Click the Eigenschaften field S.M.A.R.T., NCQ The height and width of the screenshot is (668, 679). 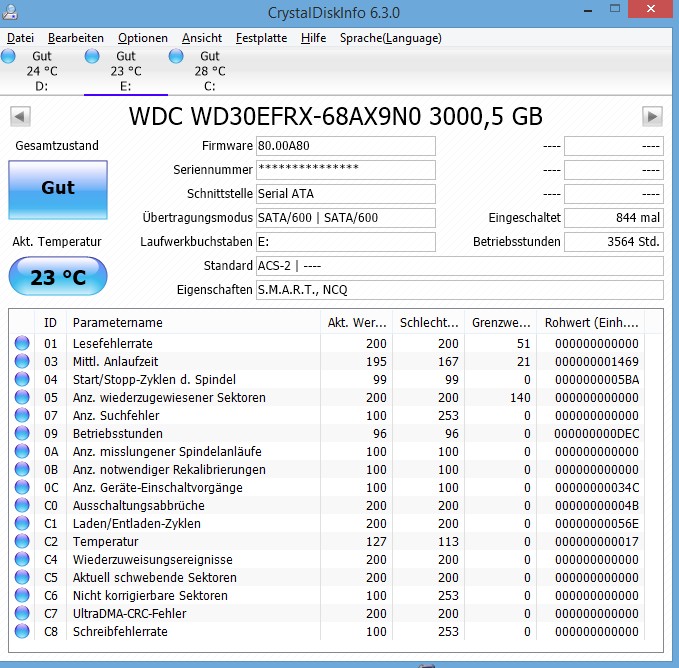[459, 290]
